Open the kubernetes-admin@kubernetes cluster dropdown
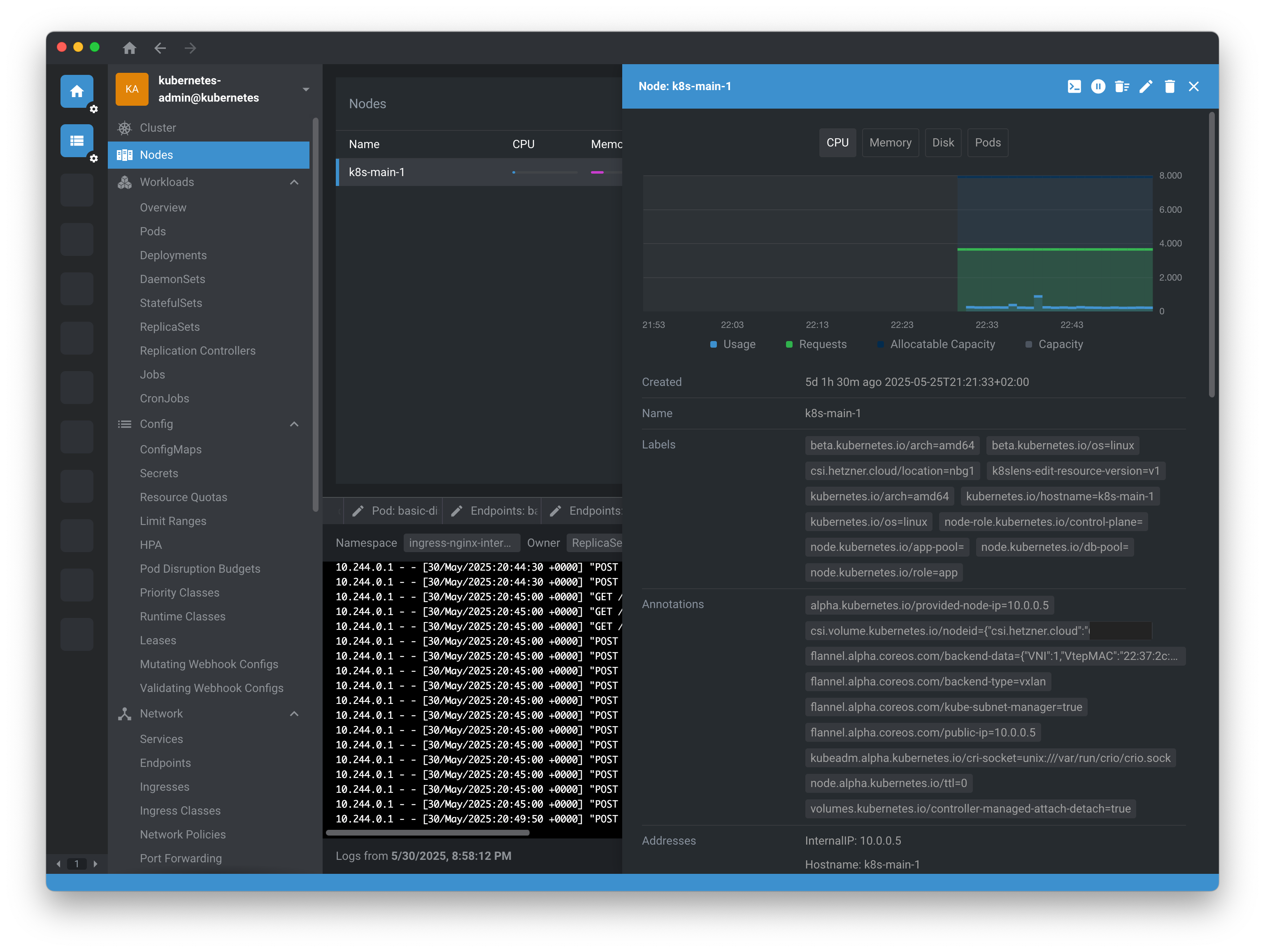 tap(306, 89)
